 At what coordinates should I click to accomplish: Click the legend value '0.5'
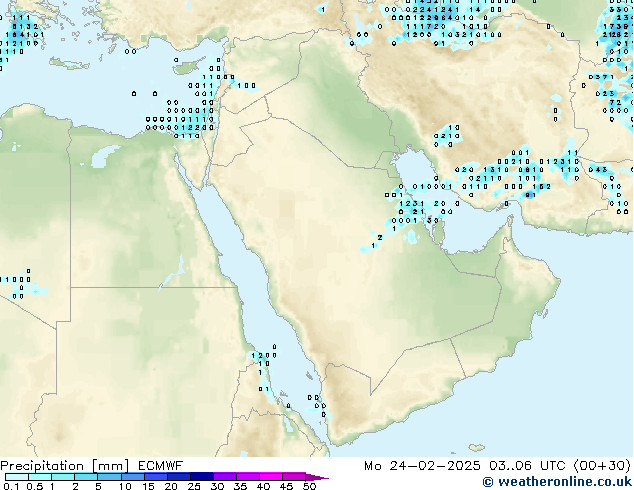click(x=35, y=486)
